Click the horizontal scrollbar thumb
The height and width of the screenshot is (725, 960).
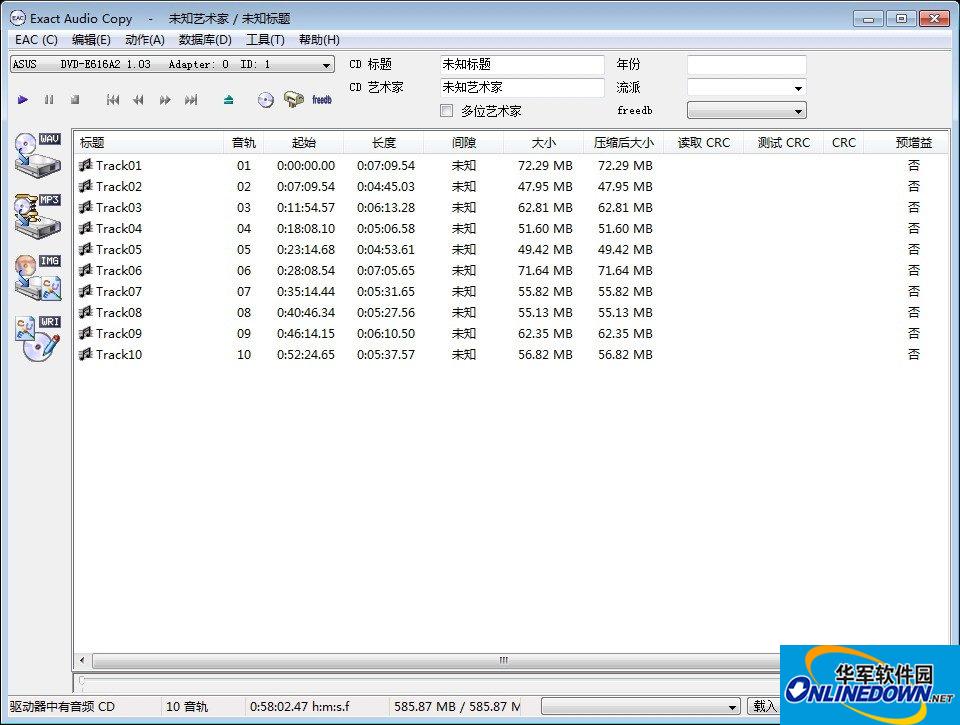pyautogui.click(x=503, y=661)
